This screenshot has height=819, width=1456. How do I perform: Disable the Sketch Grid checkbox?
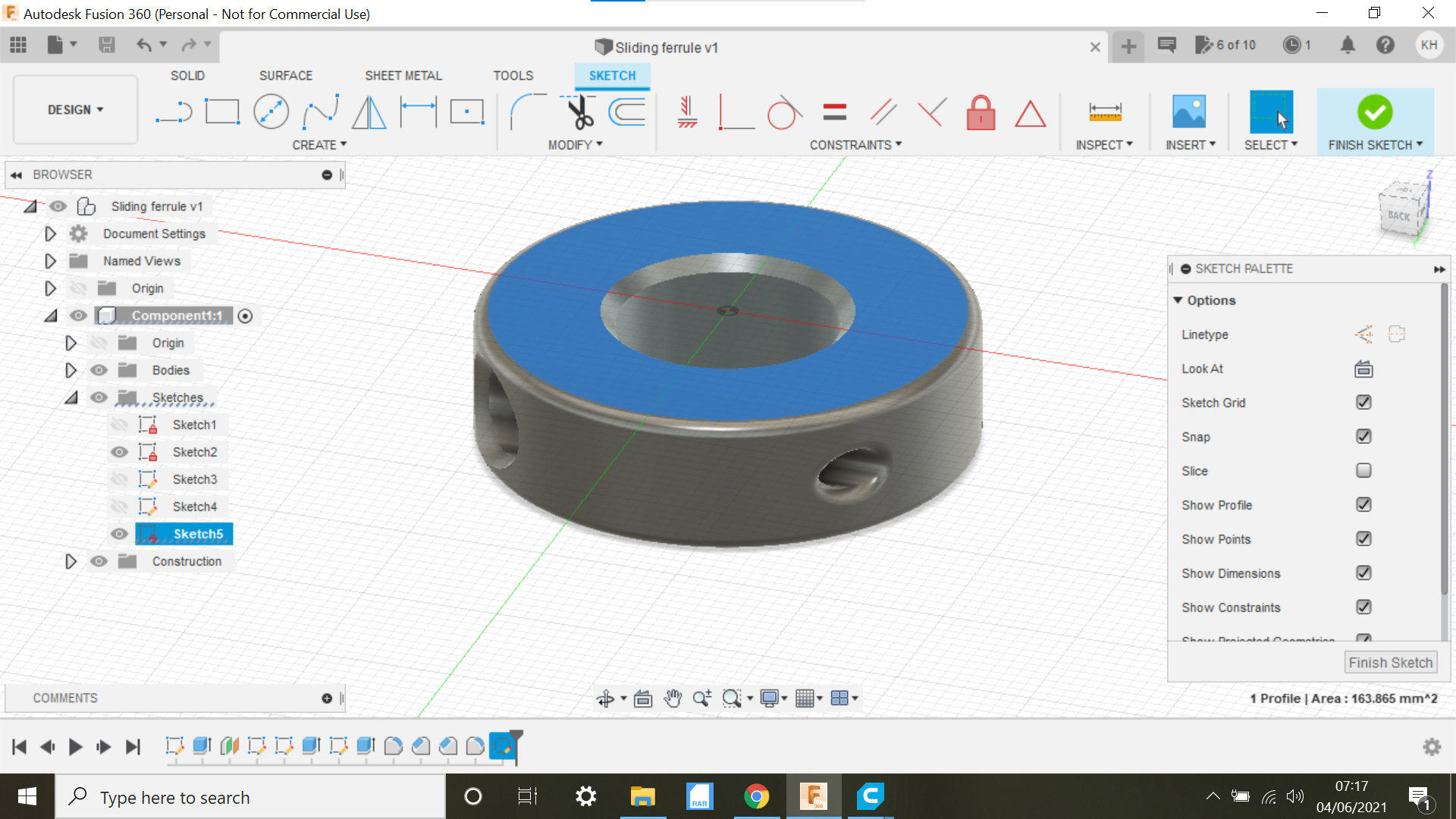click(x=1363, y=402)
